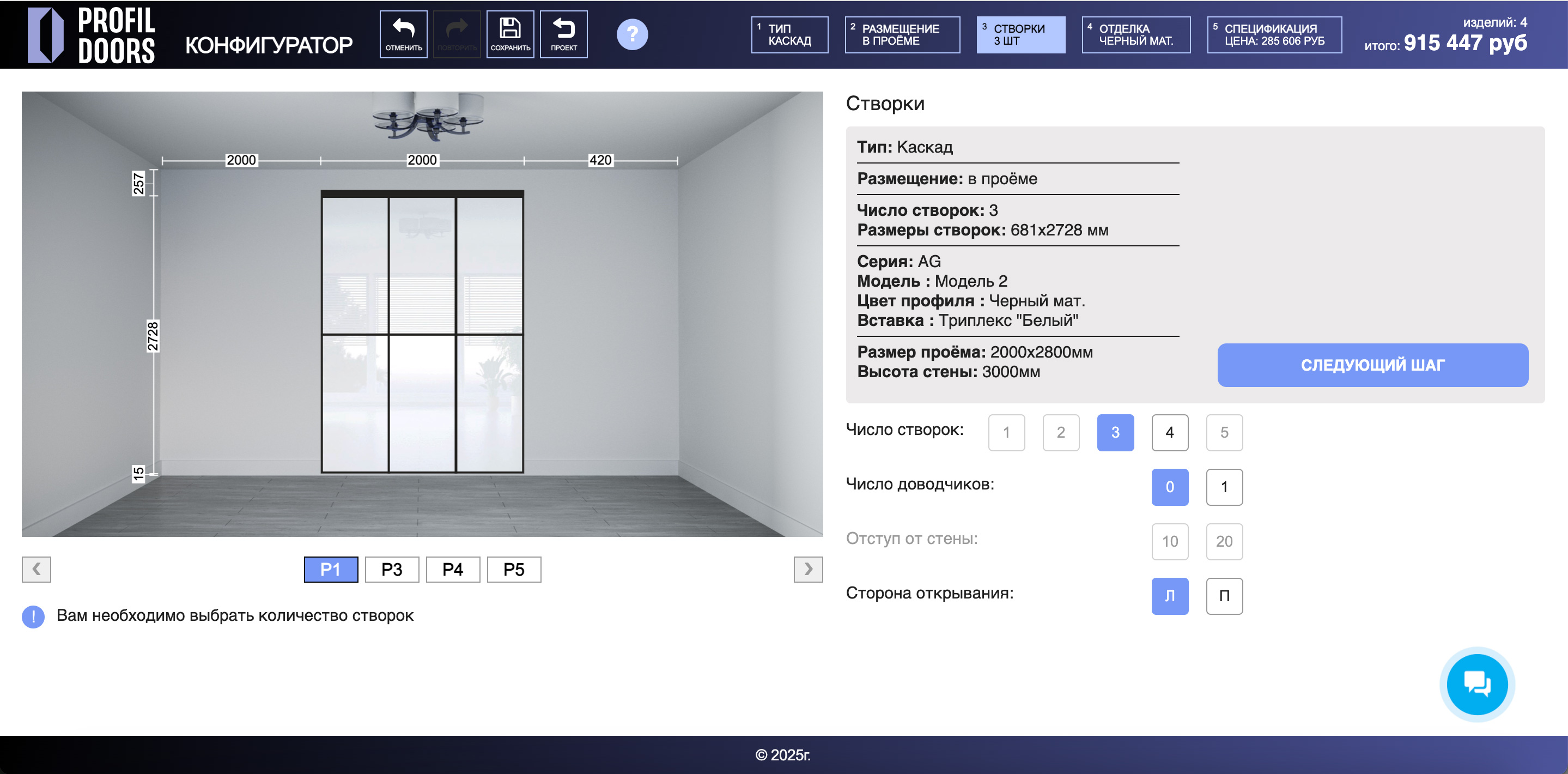
Task: Set number of closers to 0
Action: tap(1169, 487)
